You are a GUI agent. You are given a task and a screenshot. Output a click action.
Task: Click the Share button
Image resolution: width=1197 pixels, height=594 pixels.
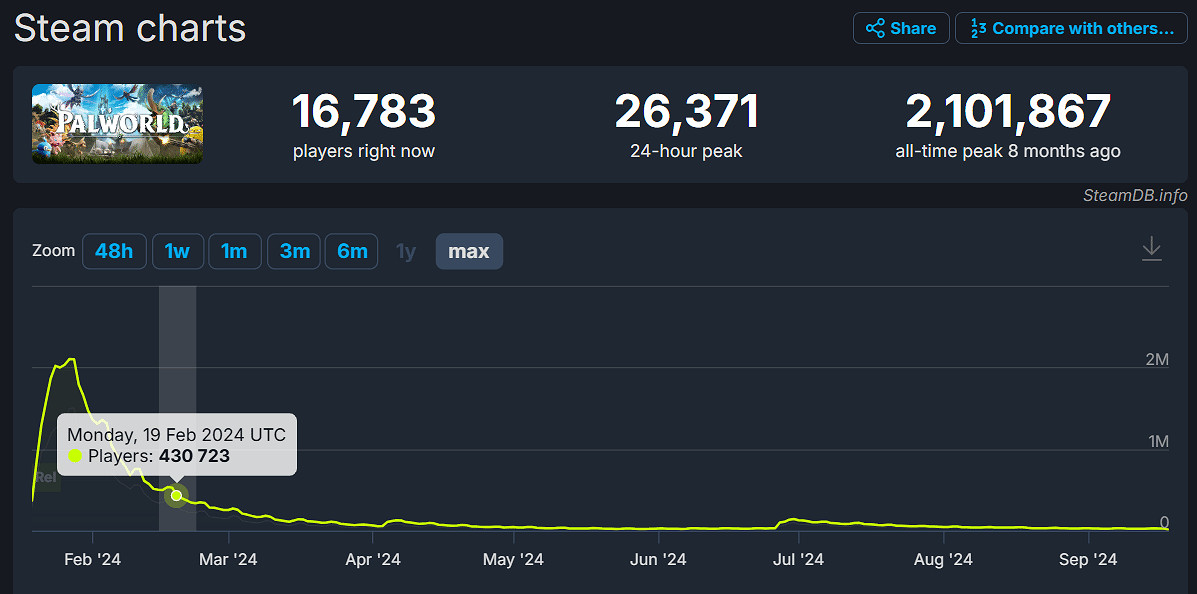(900, 28)
